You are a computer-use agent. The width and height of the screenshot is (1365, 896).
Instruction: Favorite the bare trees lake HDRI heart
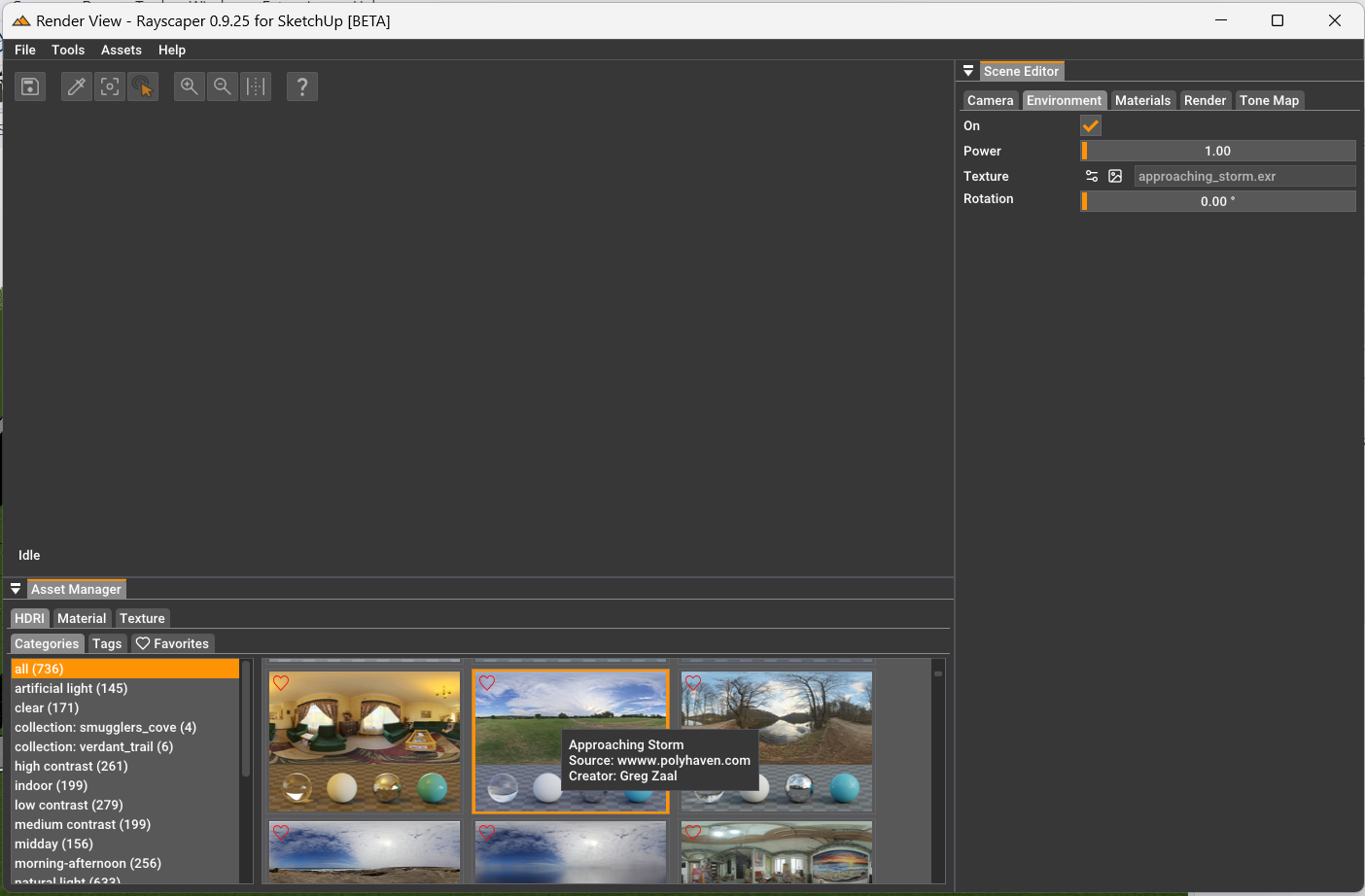click(x=693, y=683)
